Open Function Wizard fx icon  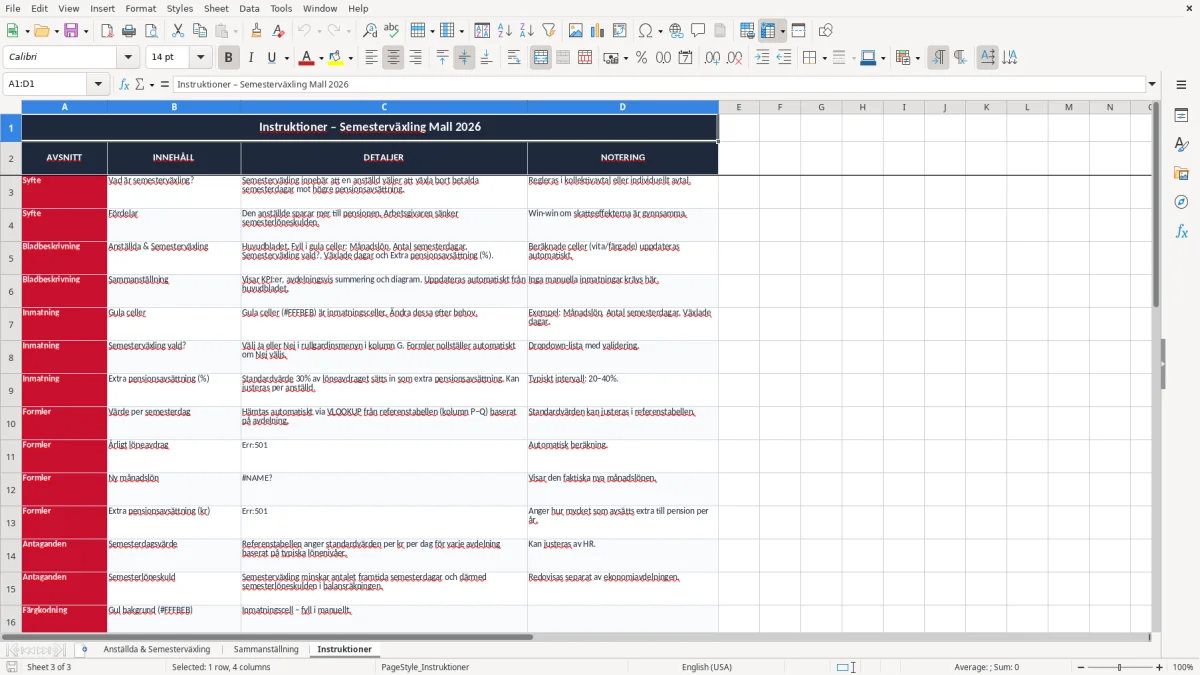(x=124, y=84)
